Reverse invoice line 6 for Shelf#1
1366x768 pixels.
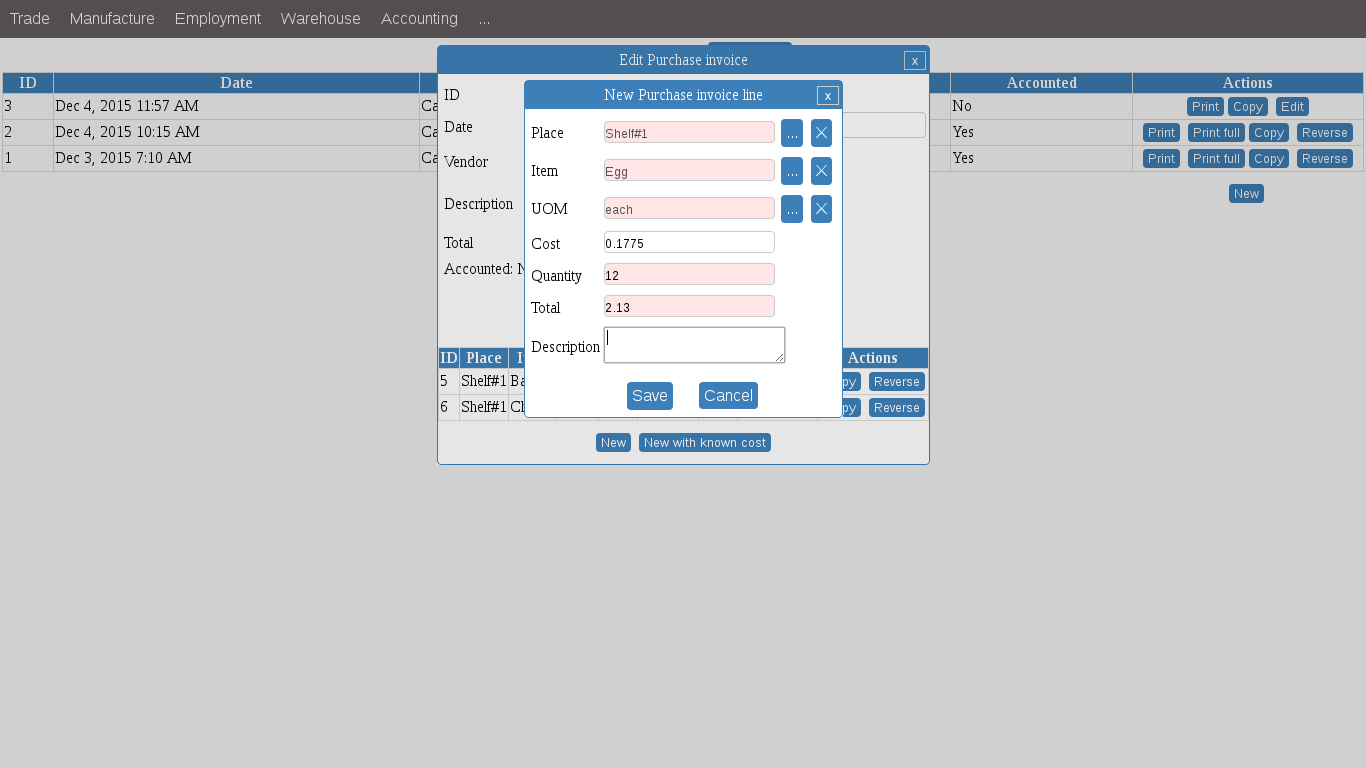point(897,407)
